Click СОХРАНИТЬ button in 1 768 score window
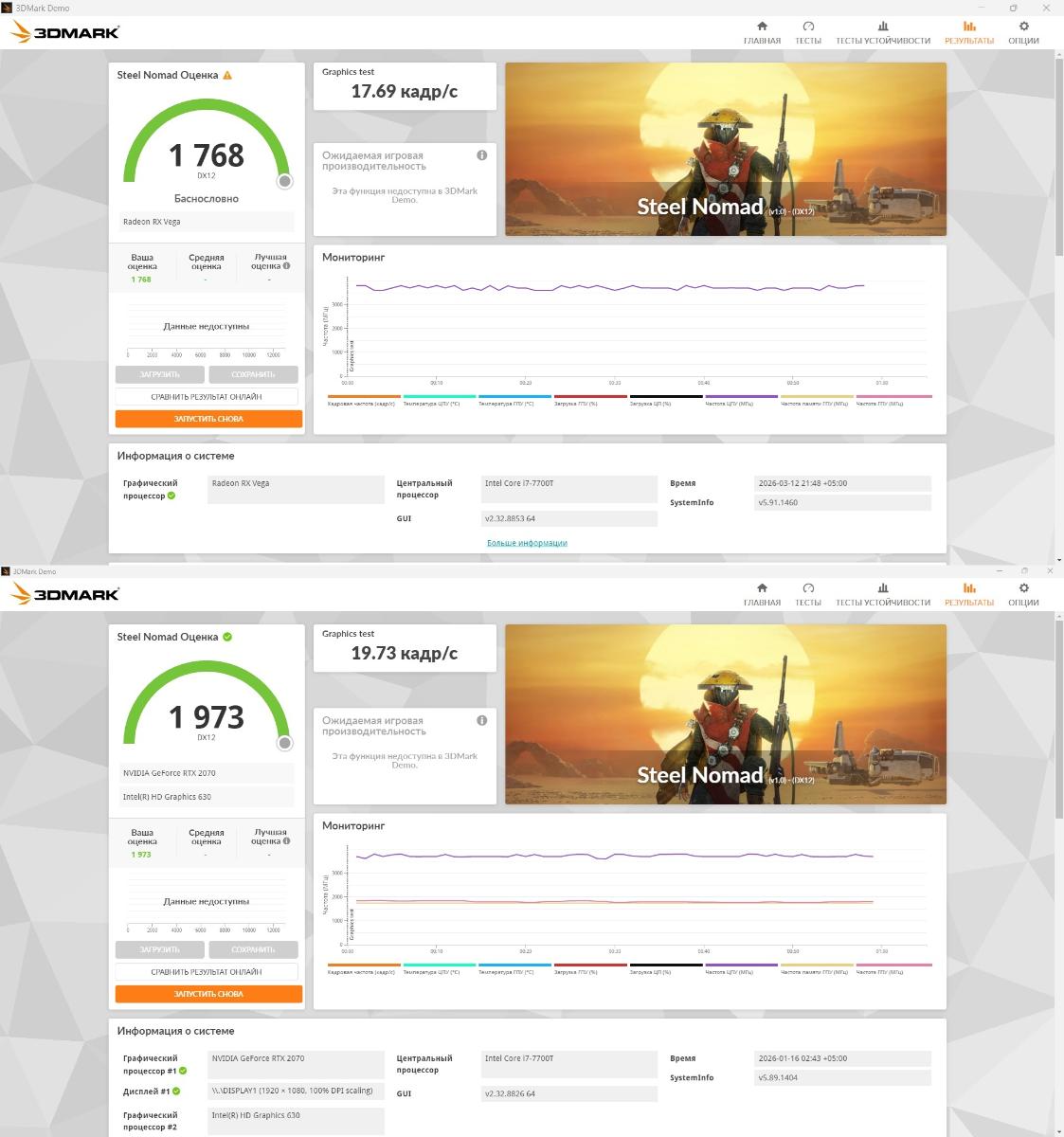The height and width of the screenshot is (1137, 1064). point(253,374)
